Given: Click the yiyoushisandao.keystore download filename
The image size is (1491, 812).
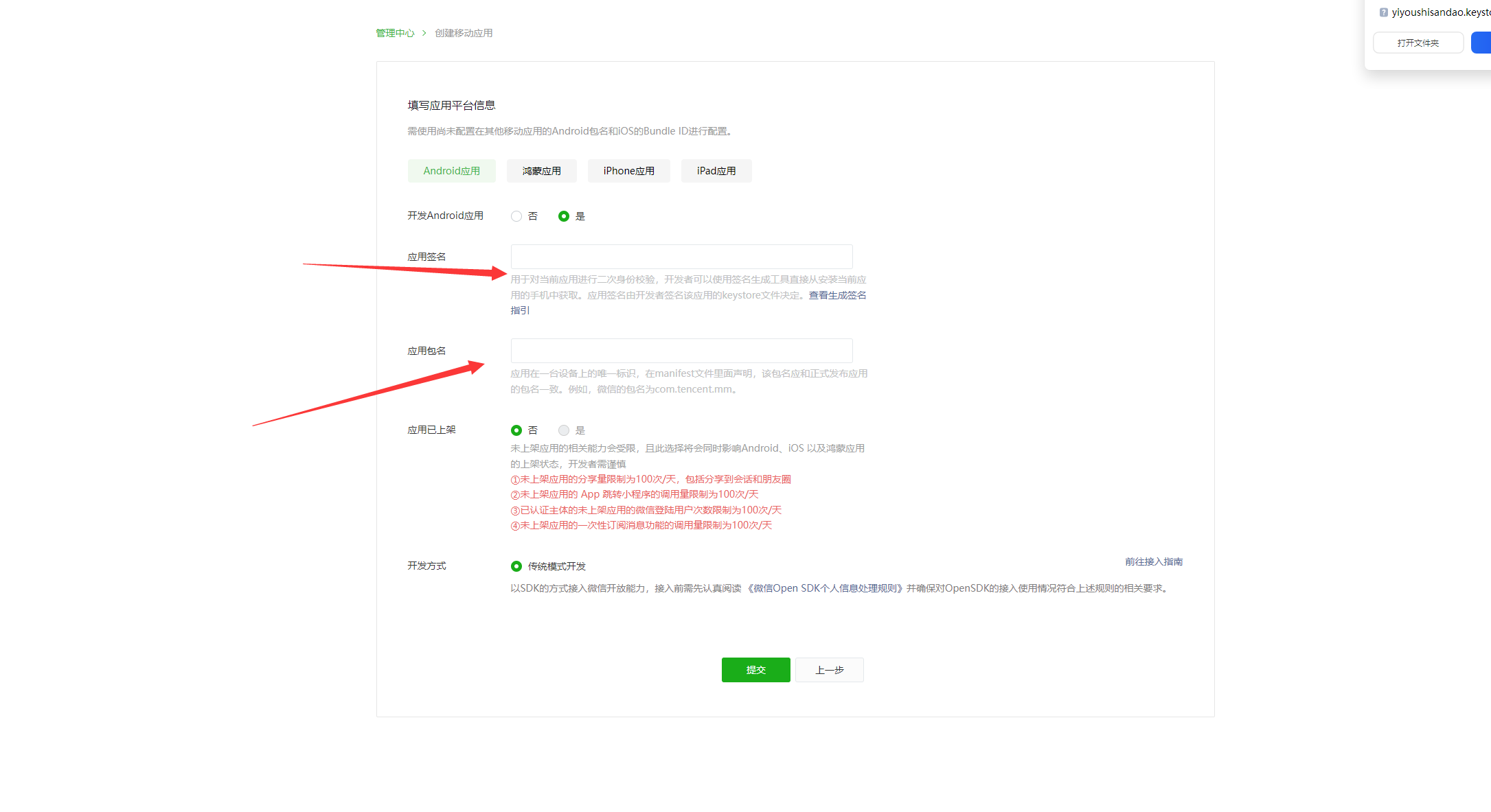Looking at the screenshot, I should tap(1440, 12).
